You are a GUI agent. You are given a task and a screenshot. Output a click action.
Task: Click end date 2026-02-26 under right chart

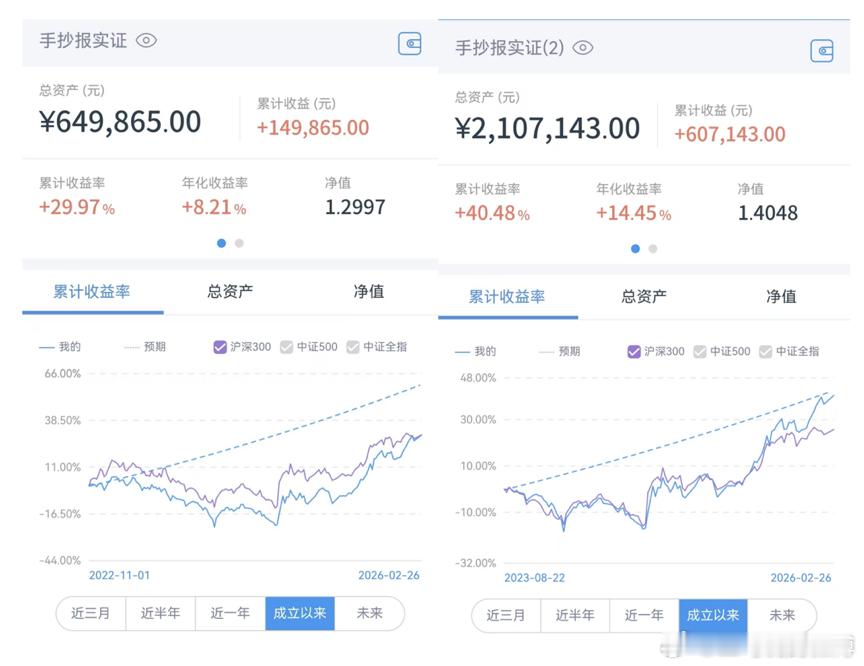801,578
